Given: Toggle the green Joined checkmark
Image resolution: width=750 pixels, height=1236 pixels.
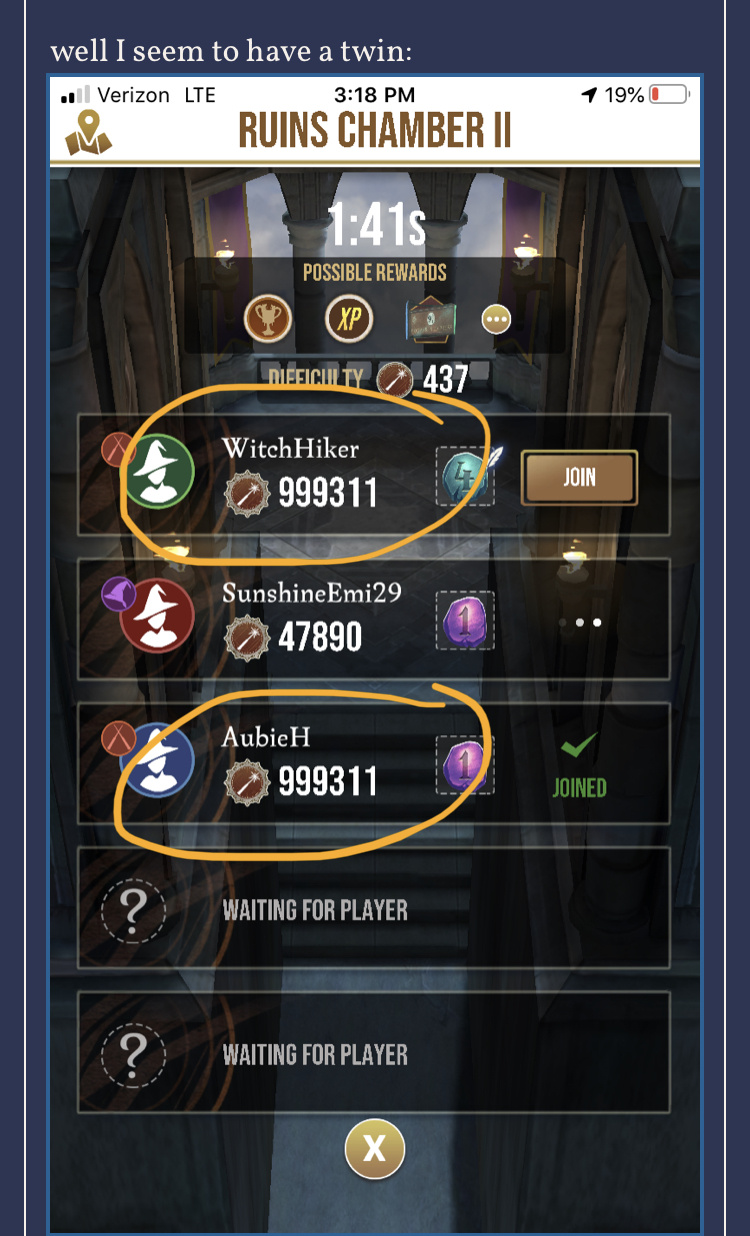Looking at the screenshot, I should click(x=579, y=744).
